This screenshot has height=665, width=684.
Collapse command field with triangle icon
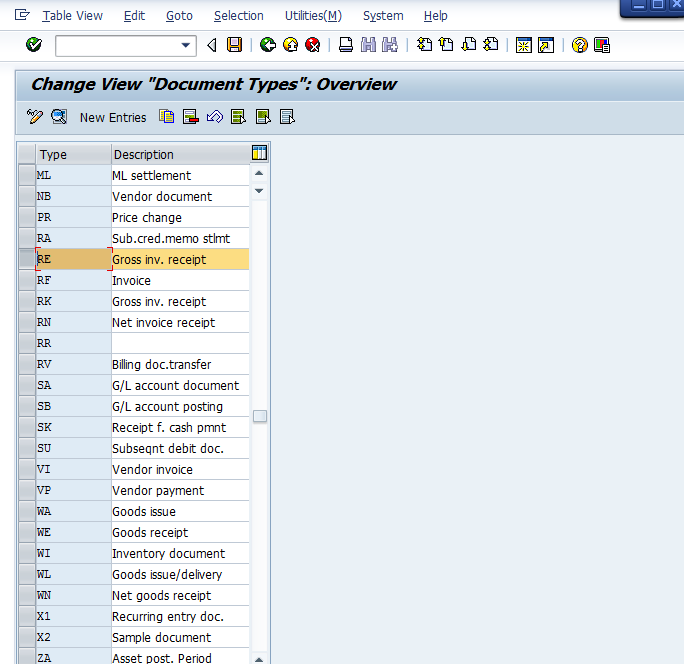point(212,45)
